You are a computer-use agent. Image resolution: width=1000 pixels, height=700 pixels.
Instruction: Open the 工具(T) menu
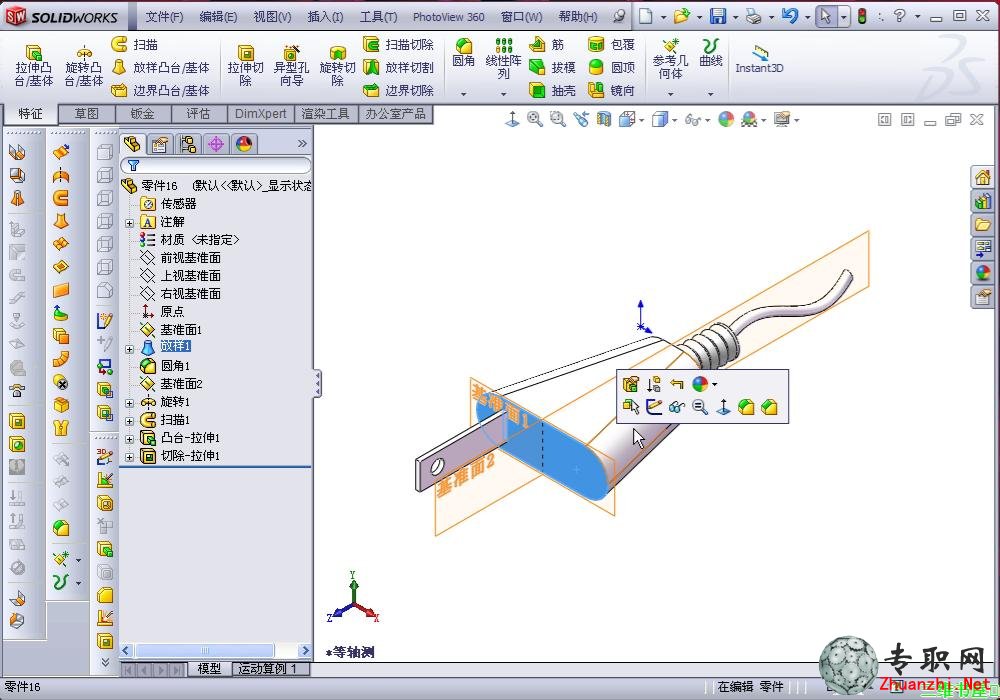(x=378, y=17)
